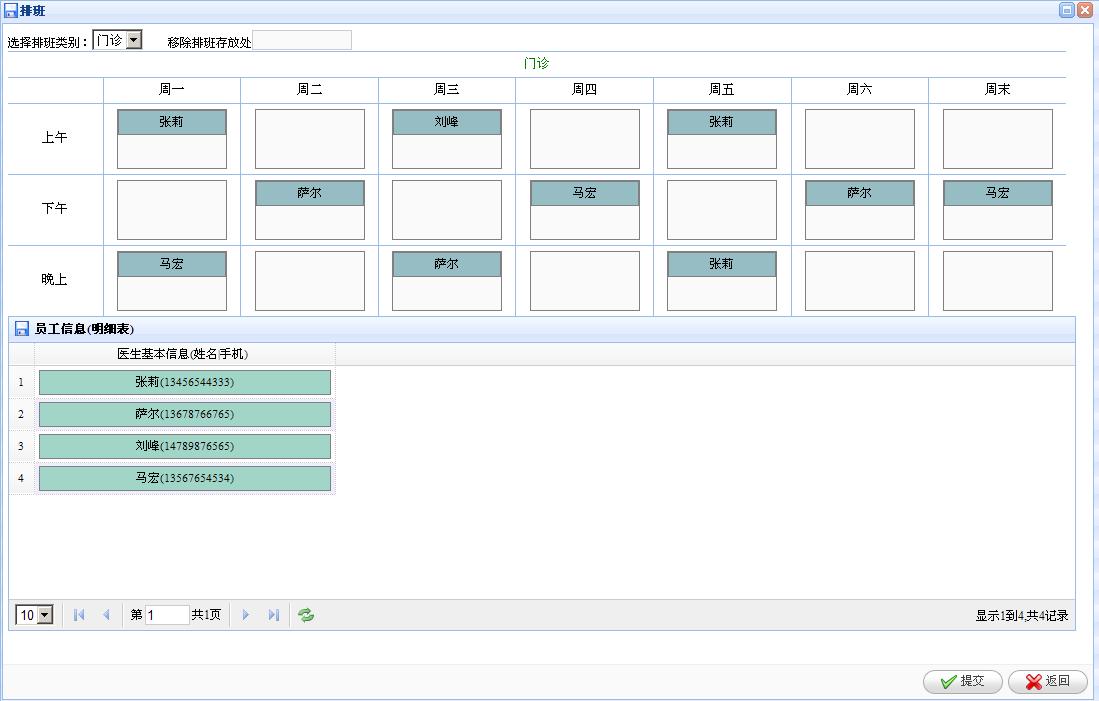Maximize the 排班 dialog window

coord(1067,10)
